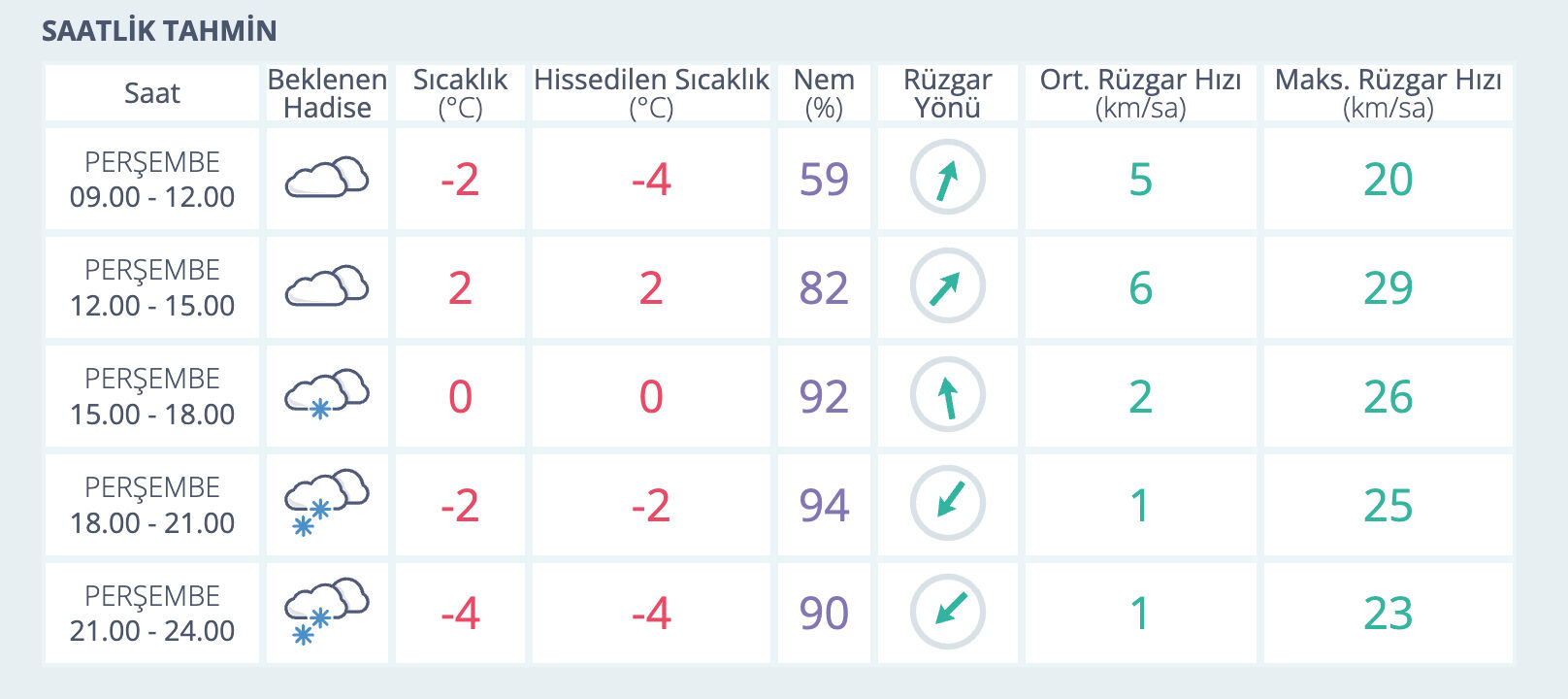Screen dimensions: 1568x699
Task: Click the SAATLİK TAHMİN heading
Action: [159, 31]
